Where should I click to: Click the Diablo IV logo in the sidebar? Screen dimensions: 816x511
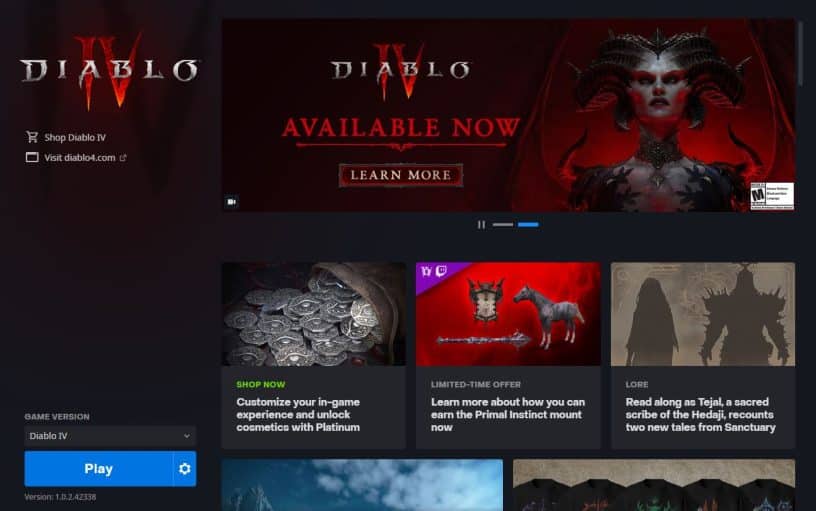click(109, 71)
